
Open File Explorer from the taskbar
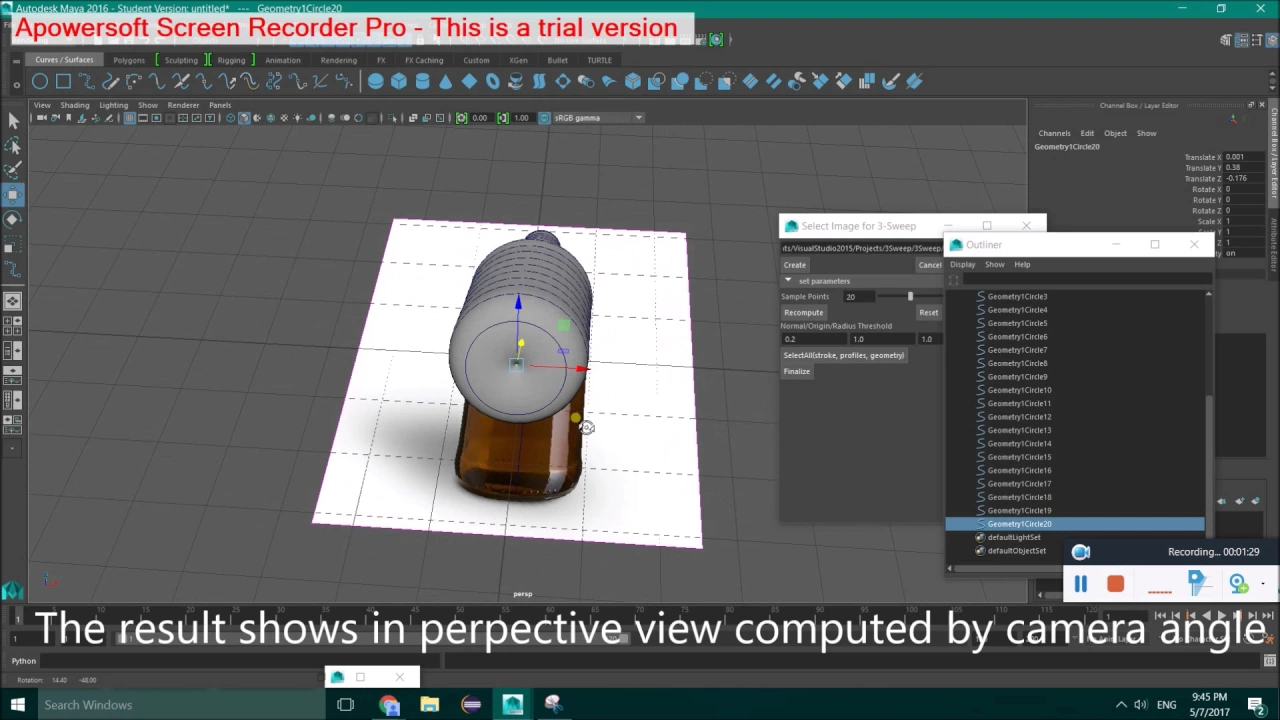(x=429, y=705)
